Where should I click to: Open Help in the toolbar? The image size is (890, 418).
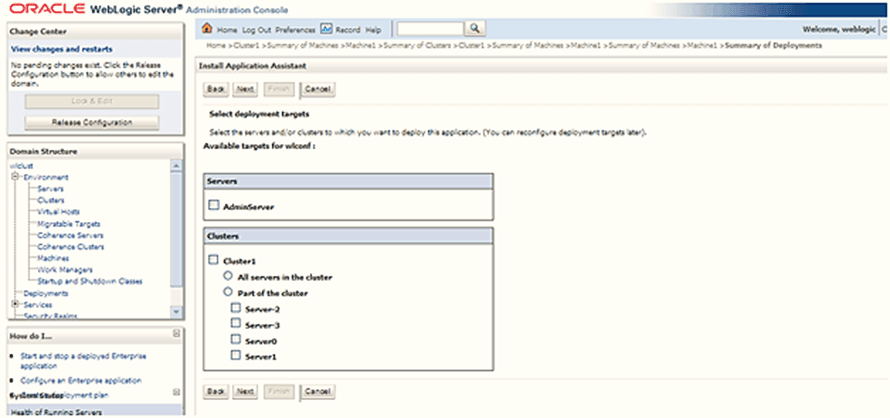[x=373, y=30]
